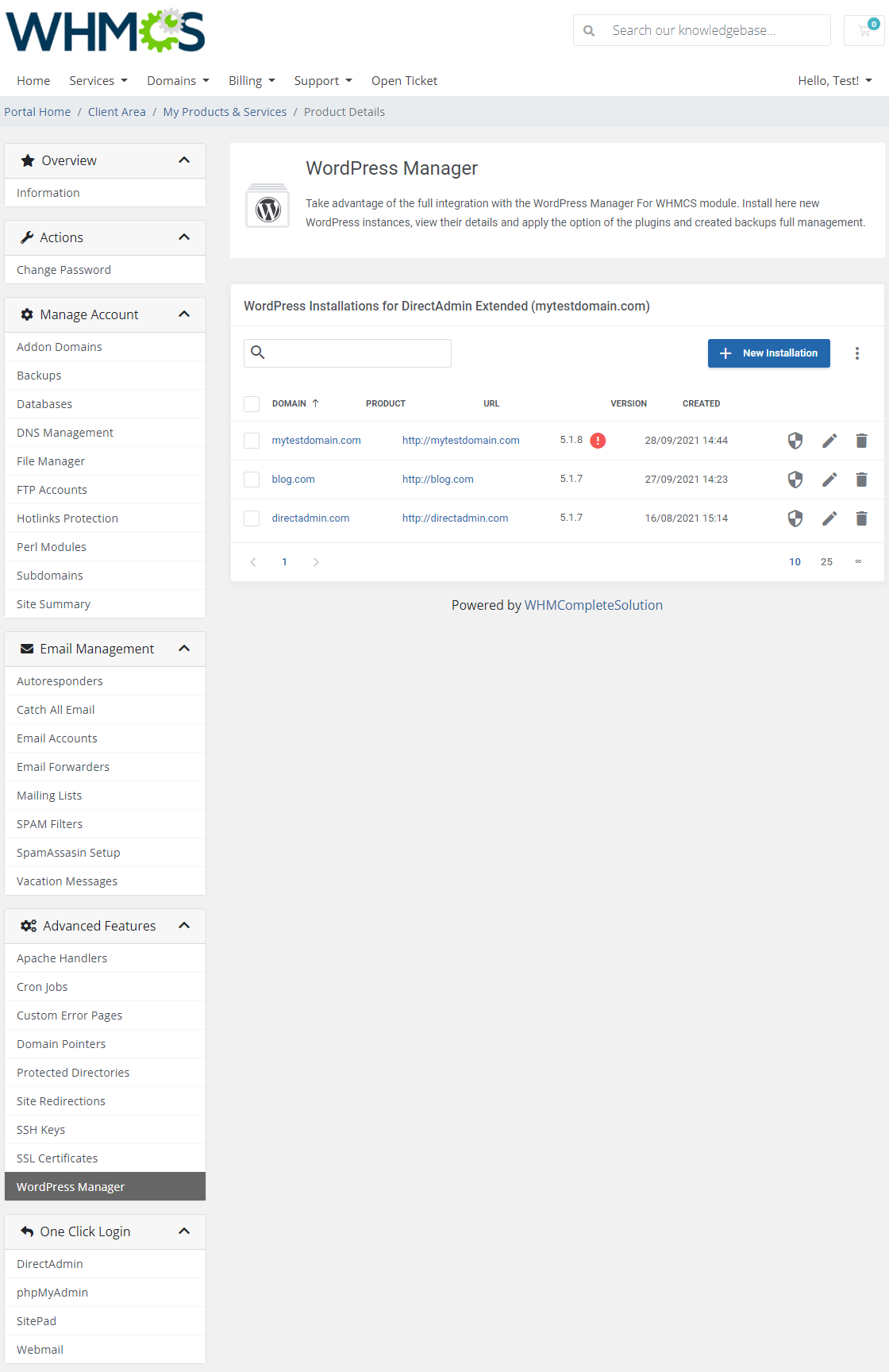The height and width of the screenshot is (1372, 889).
Task: Collapse the Advanced Features panel chevron
Action: click(184, 926)
